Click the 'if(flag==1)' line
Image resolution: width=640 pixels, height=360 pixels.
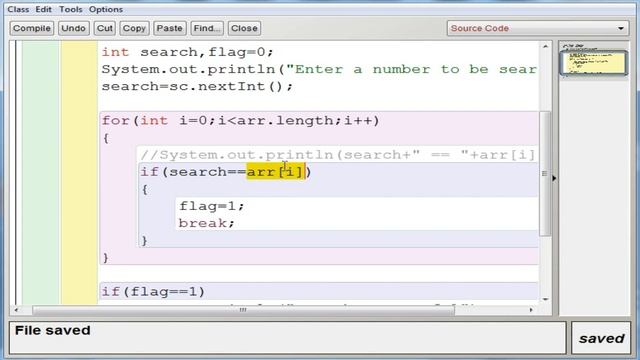click(153, 292)
